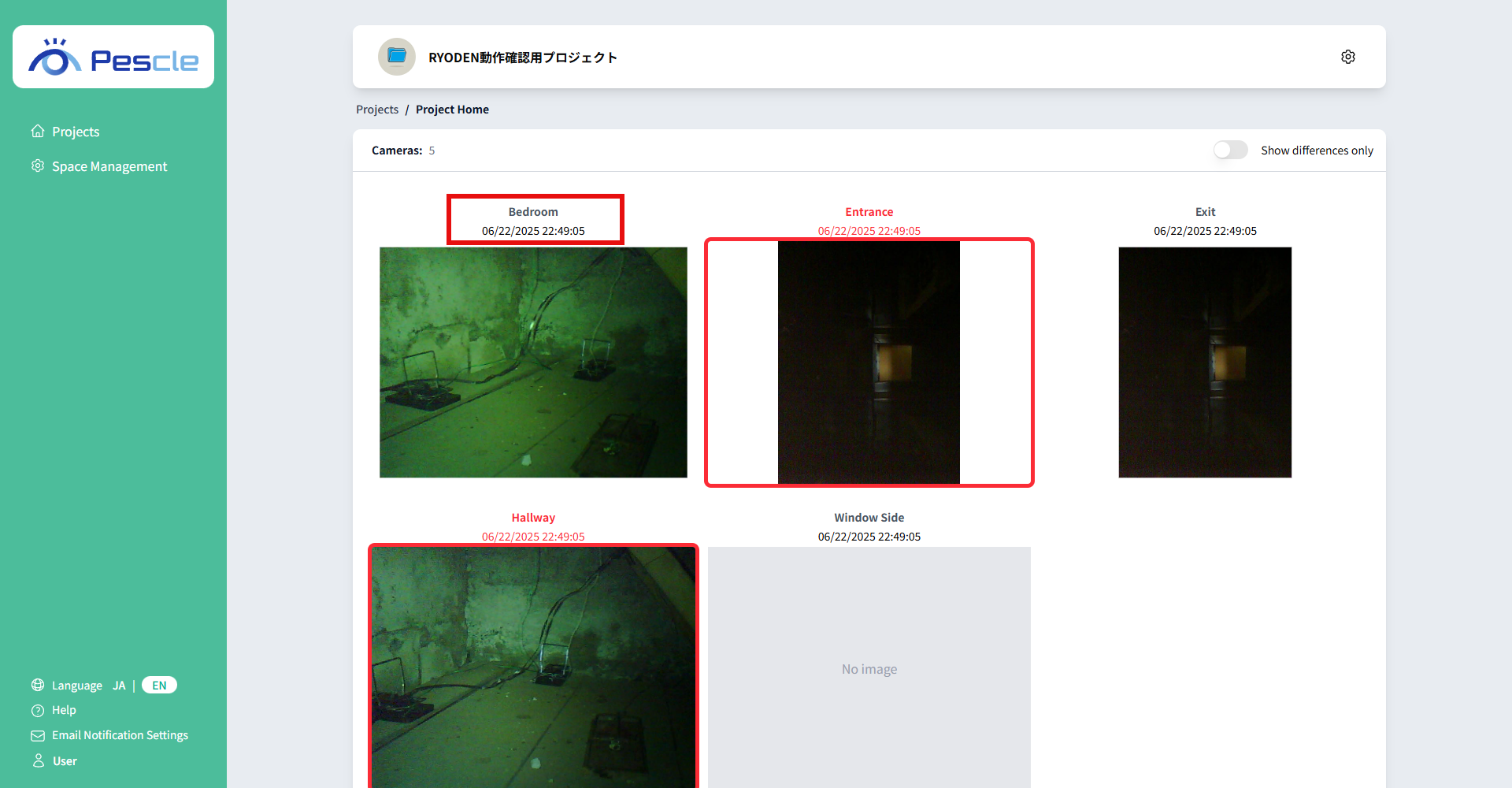Click the Project Home breadcrumb item
Viewport: 1512px width, 788px height.
452,109
